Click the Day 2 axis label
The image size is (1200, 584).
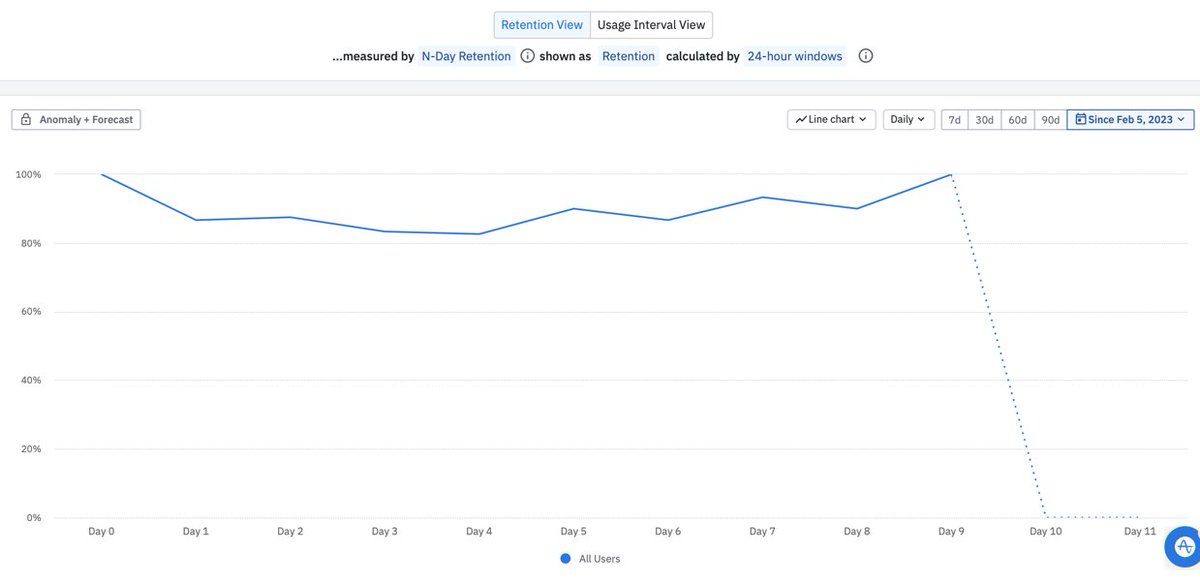click(290, 531)
